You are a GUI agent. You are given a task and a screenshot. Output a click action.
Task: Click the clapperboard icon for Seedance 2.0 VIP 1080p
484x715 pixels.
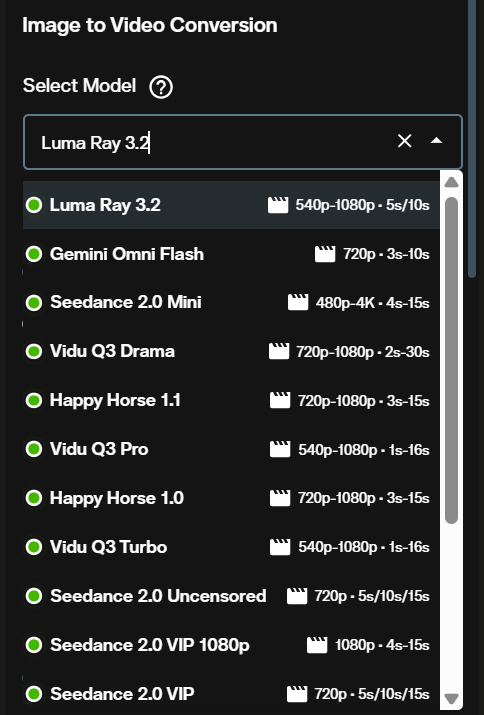pyautogui.click(x=317, y=645)
